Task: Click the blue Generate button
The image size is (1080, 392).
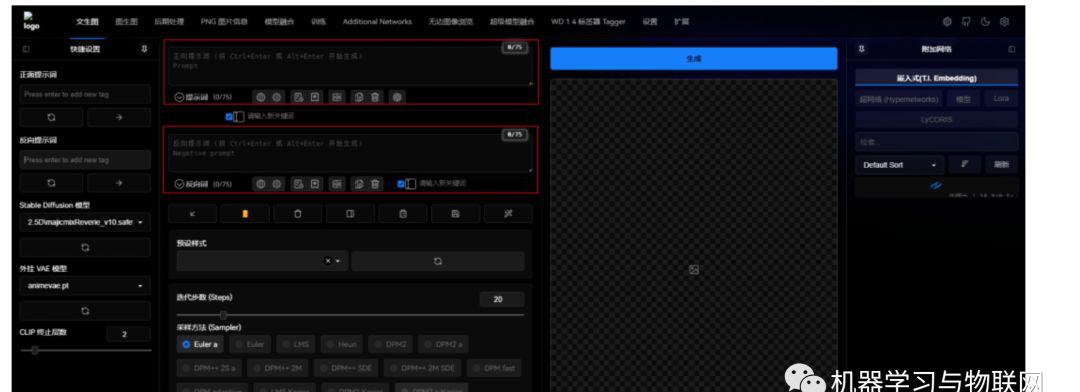Action: (694, 59)
